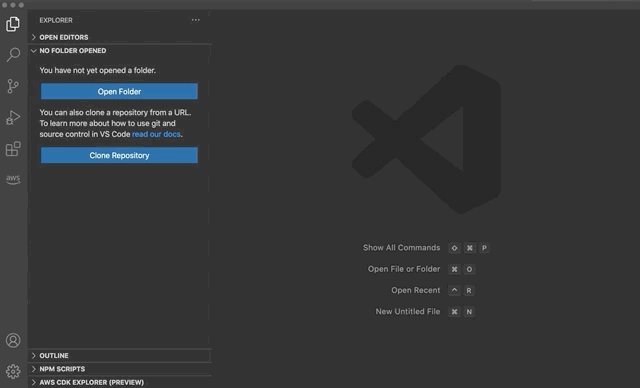Click the Open File or Folder label
640x388 pixels.
pos(404,269)
